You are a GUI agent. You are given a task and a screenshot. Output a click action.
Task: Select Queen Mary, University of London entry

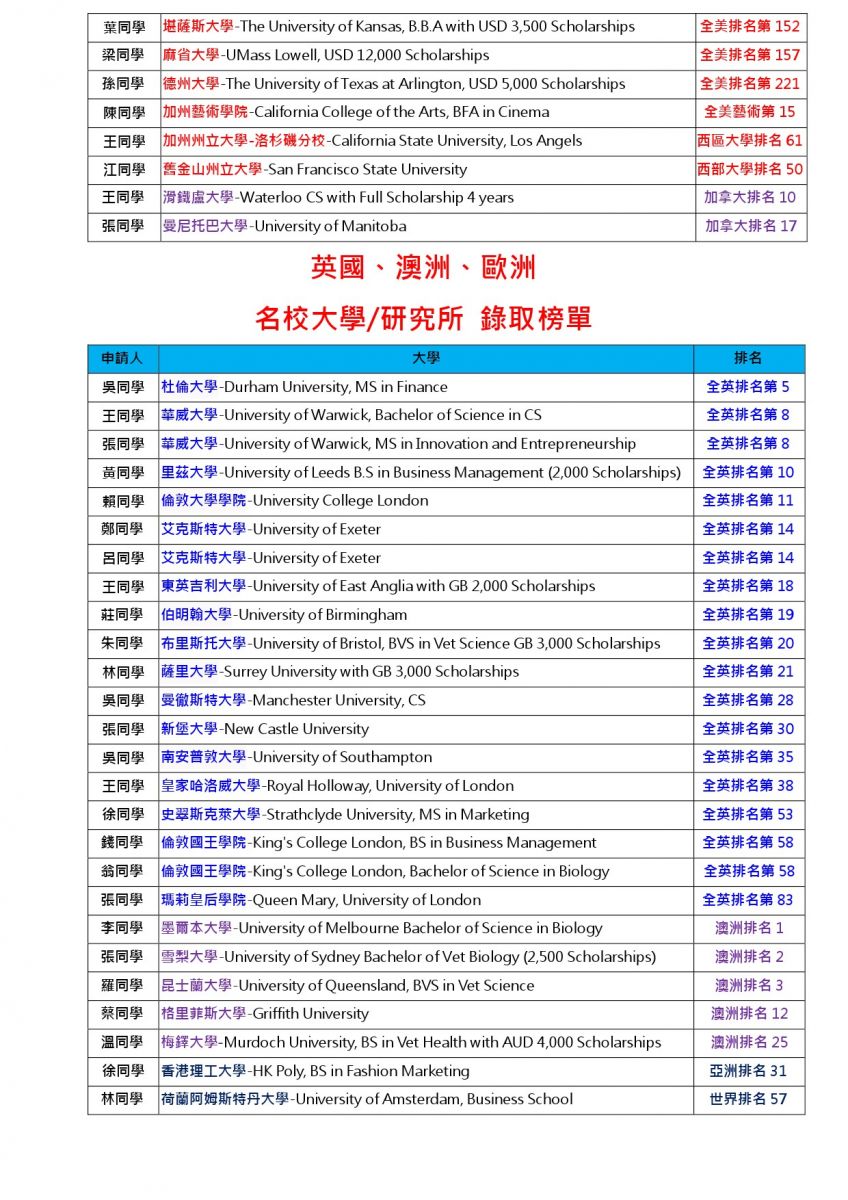coord(322,900)
